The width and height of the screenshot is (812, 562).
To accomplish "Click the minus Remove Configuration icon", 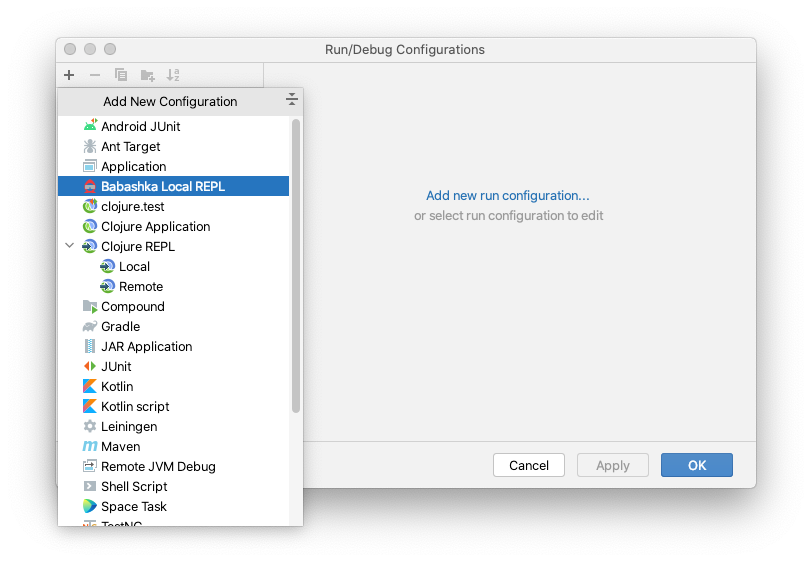I will (95, 75).
